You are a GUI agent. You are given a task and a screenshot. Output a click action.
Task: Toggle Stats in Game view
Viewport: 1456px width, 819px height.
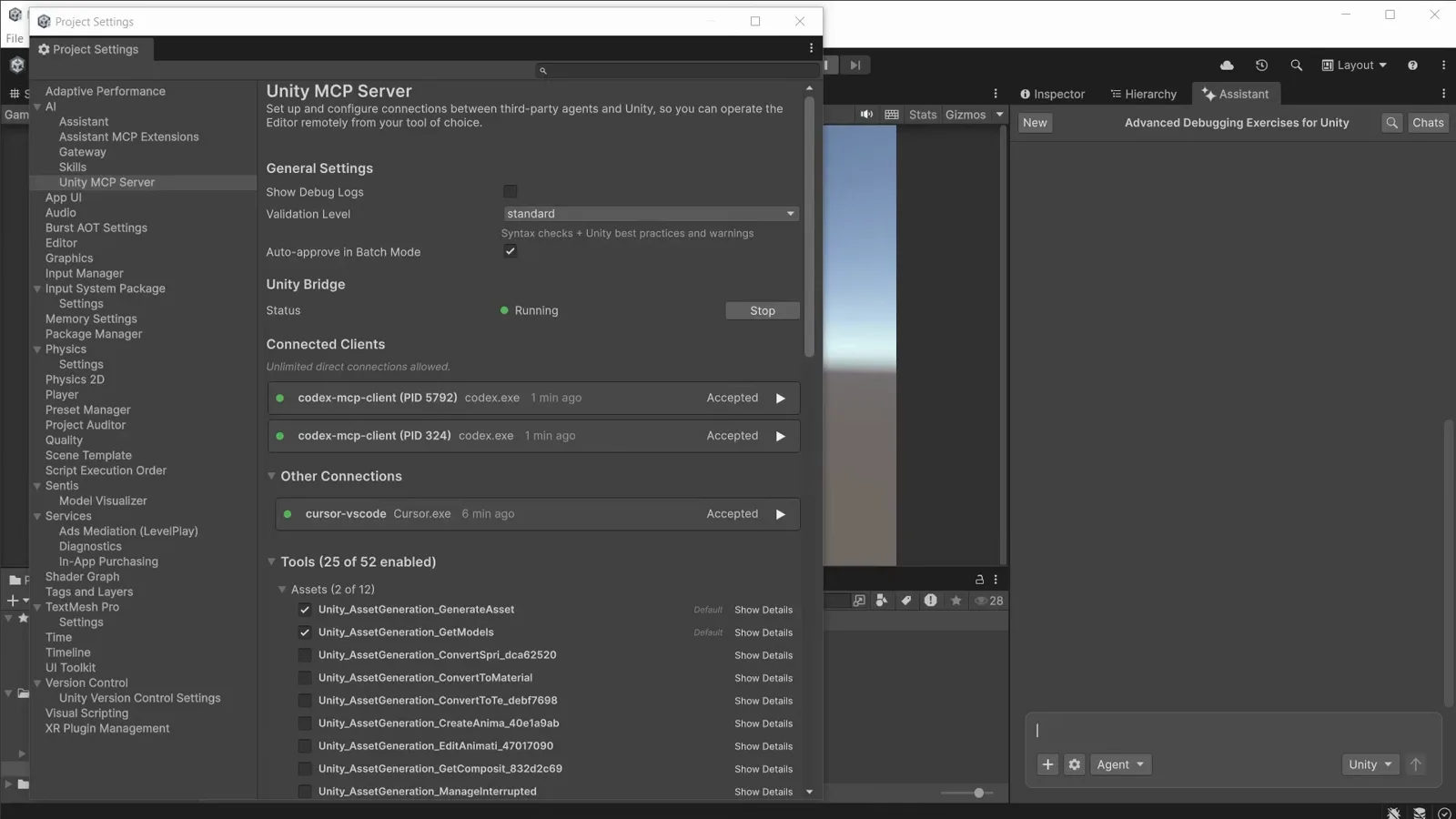[x=923, y=115]
